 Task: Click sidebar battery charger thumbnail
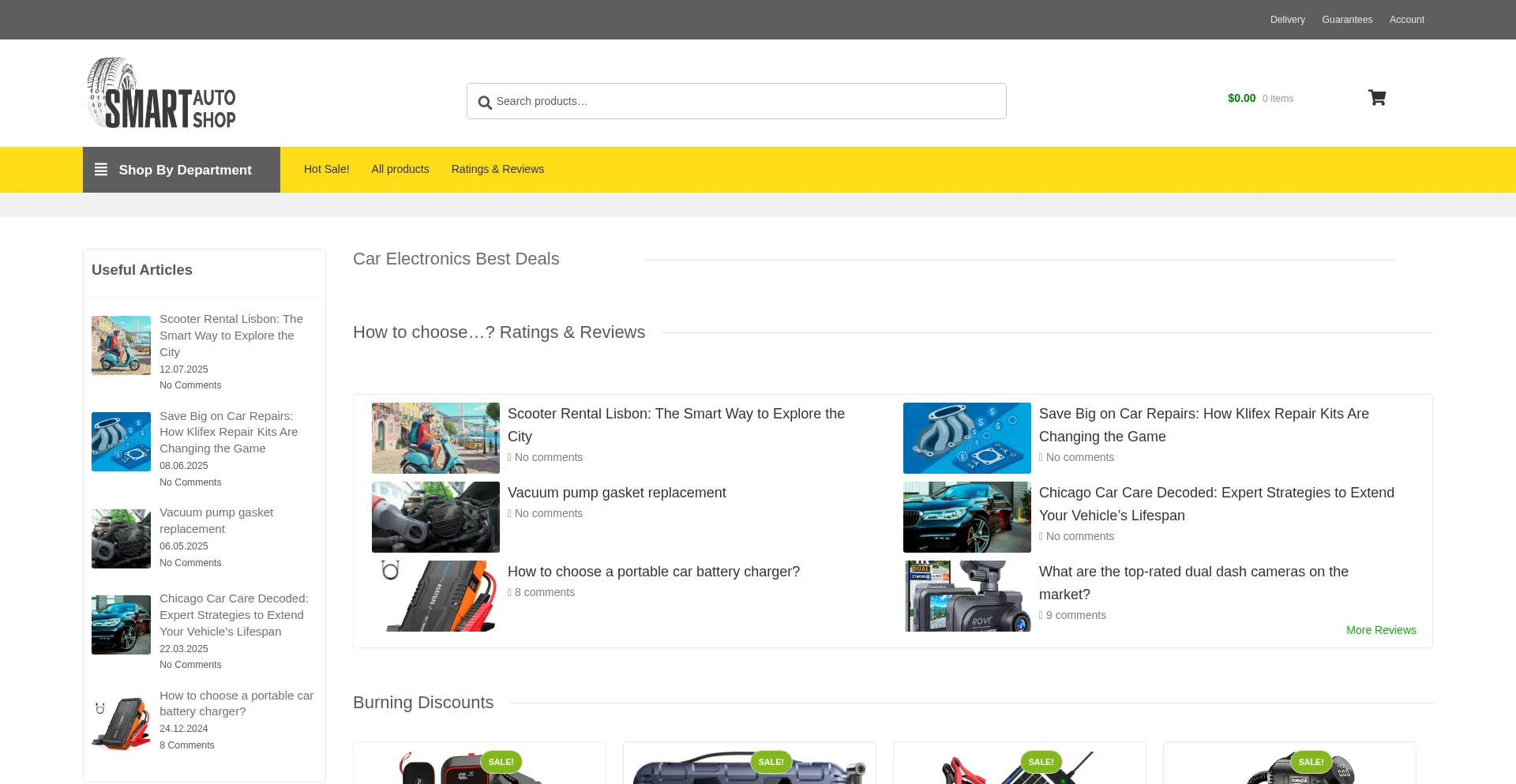pos(121,722)
